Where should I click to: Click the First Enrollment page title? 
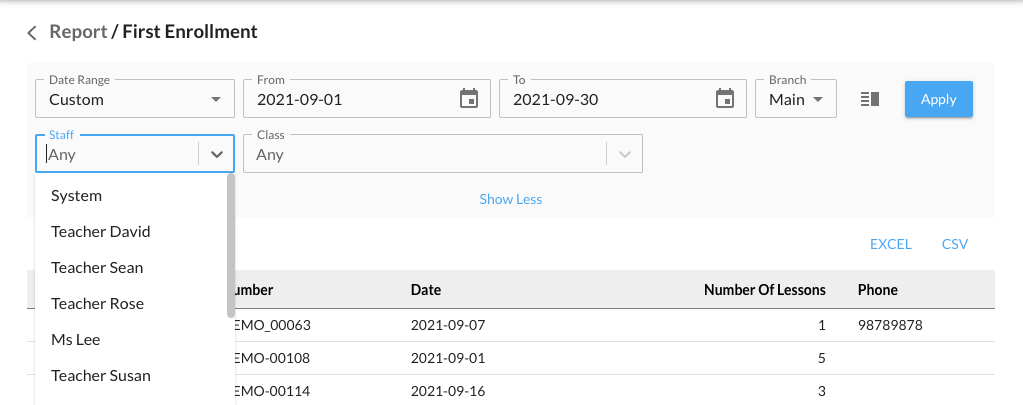coord(190,32)
